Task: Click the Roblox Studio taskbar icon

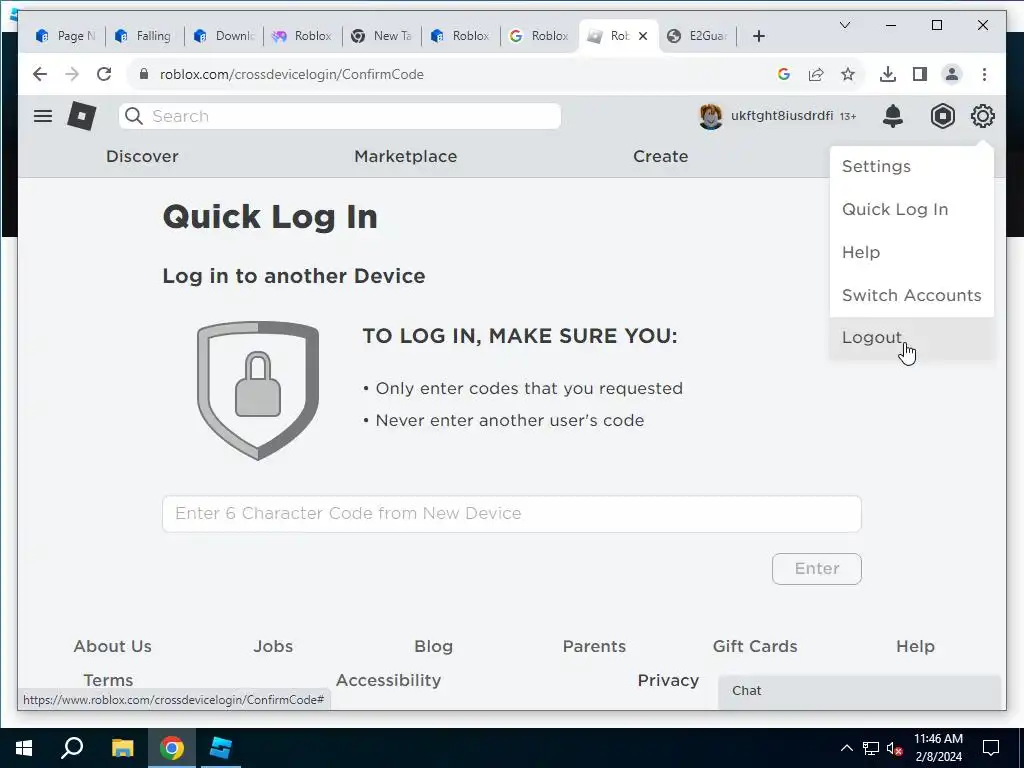Action: 221,748
